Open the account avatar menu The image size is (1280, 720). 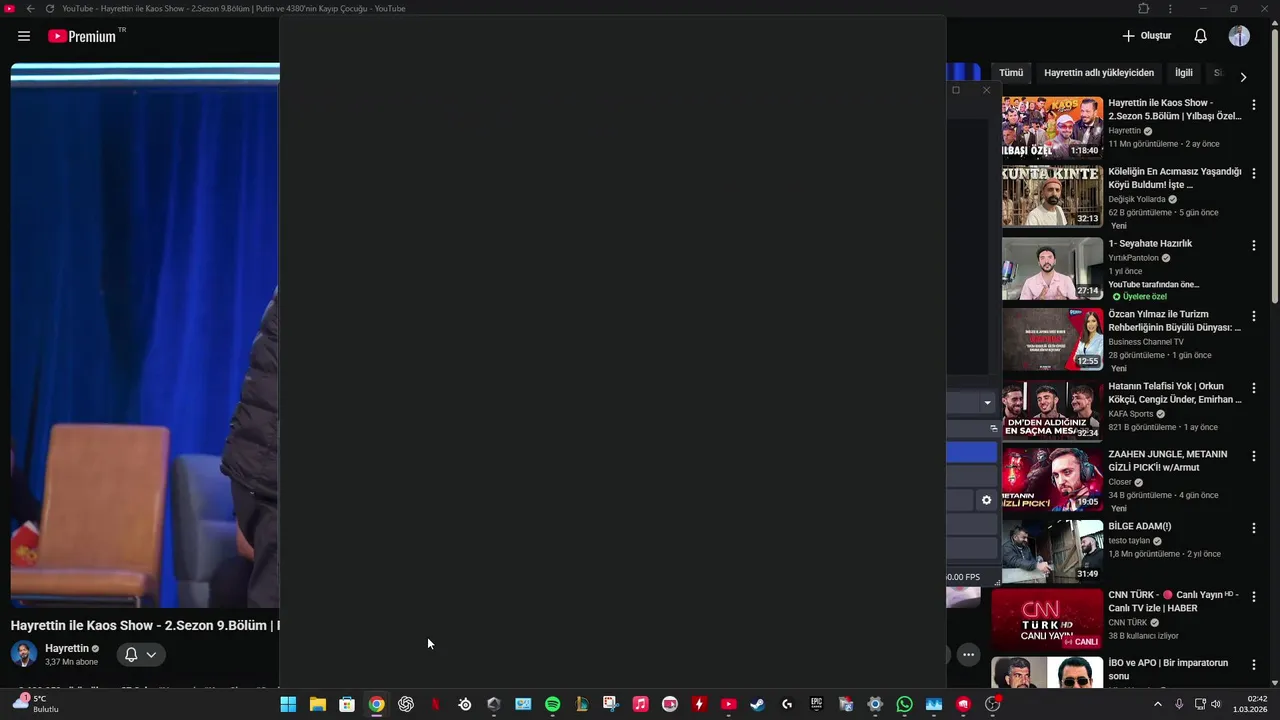point(1239,36)
